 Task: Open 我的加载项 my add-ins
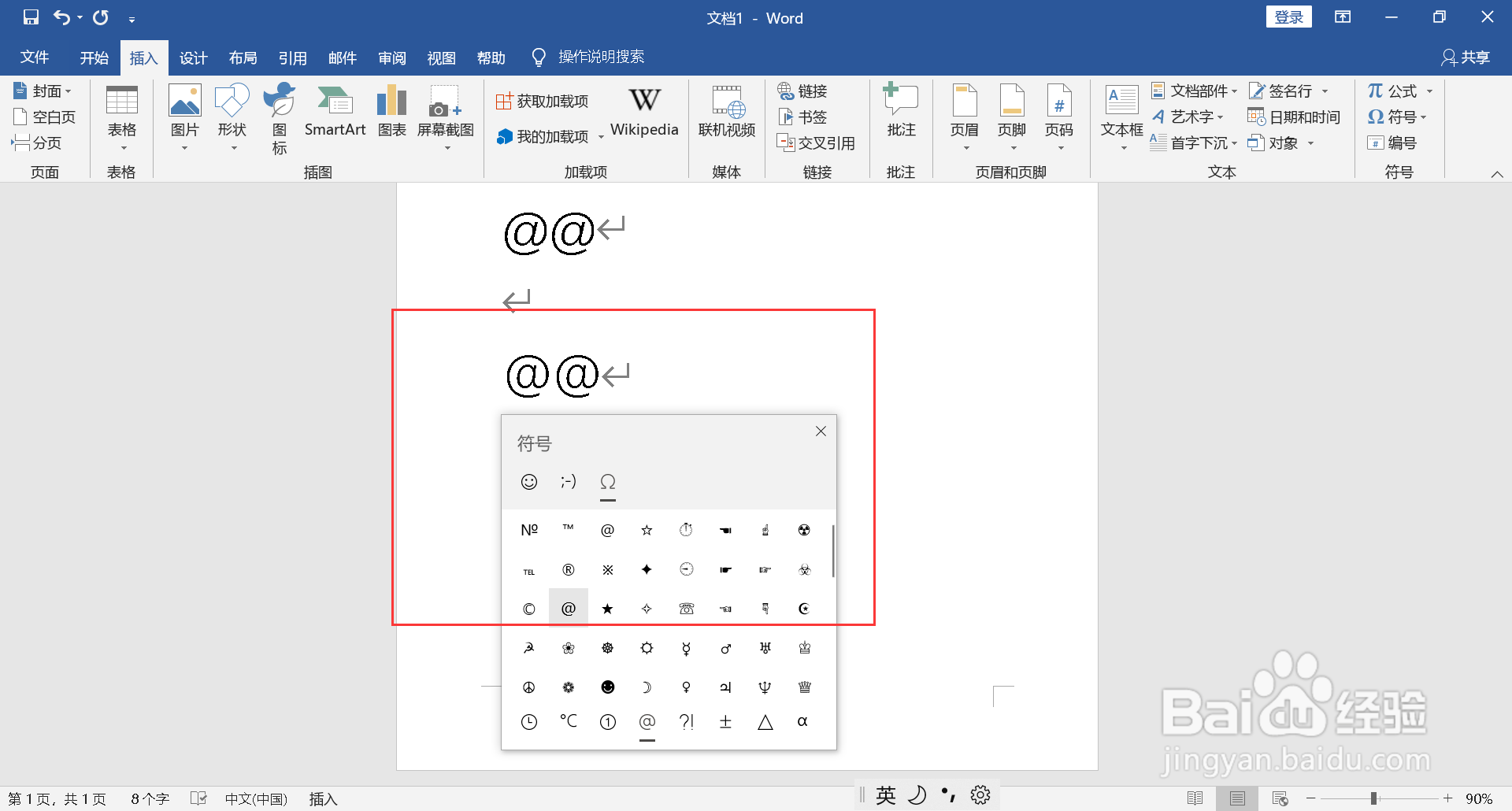click(x=543, y=137)
